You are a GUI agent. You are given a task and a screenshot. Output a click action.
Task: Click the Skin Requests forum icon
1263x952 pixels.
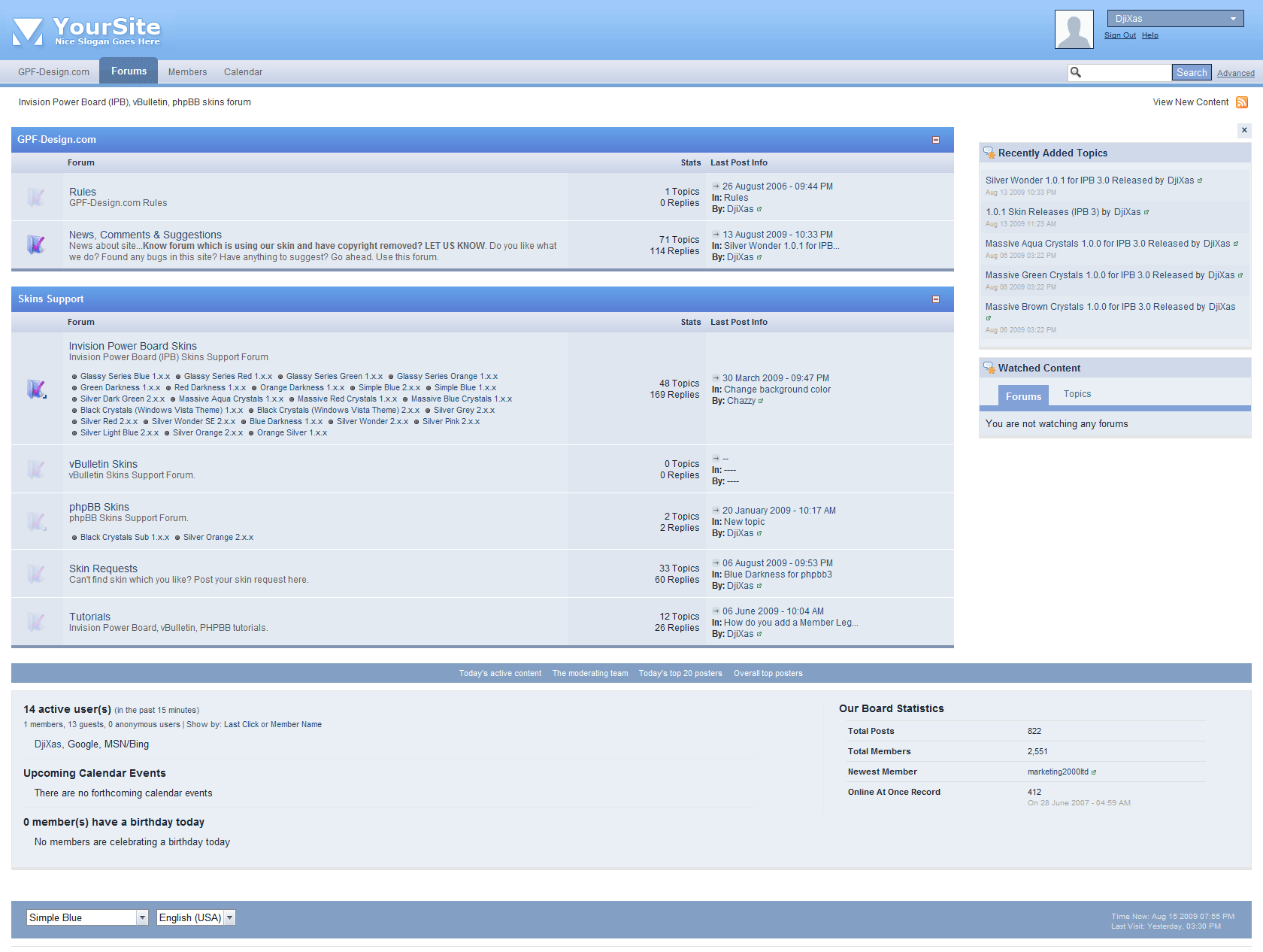pos(35,574)
